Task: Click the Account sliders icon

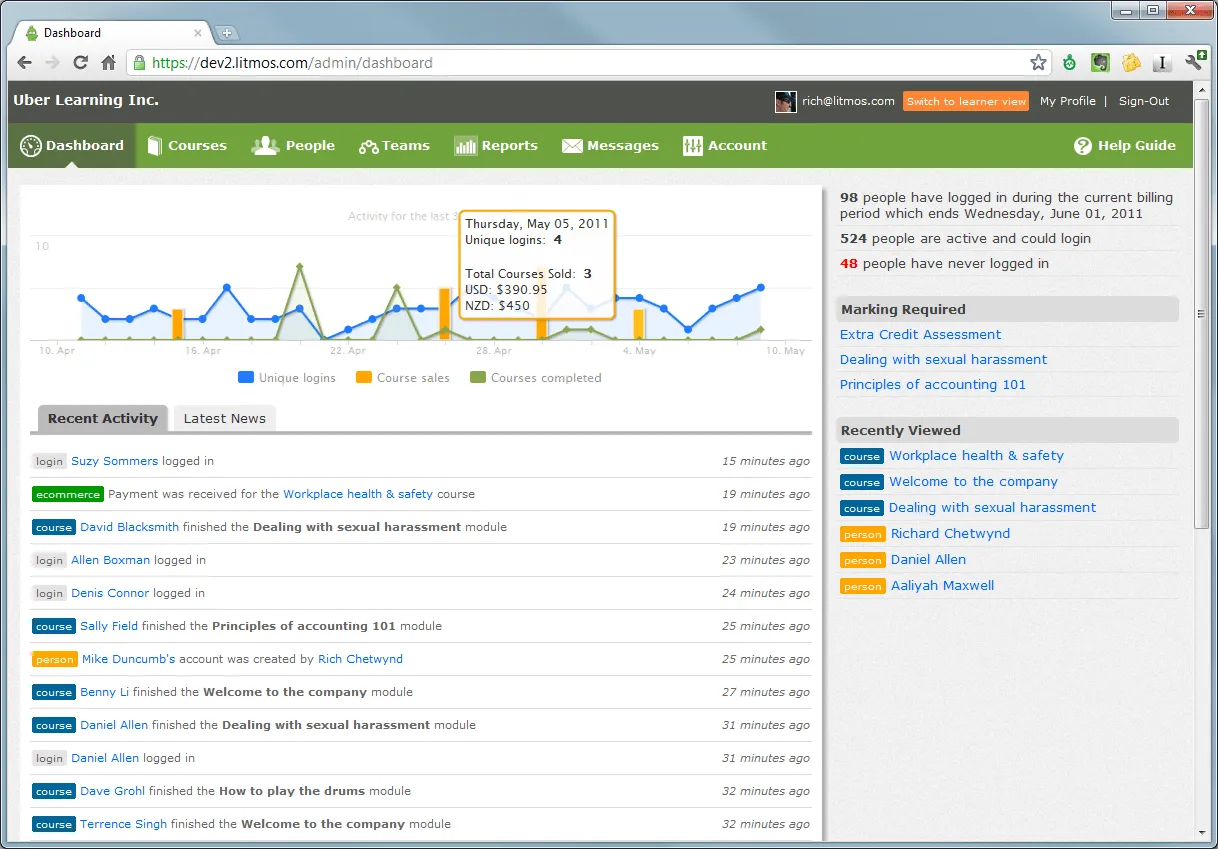Action: pos(693,146)
